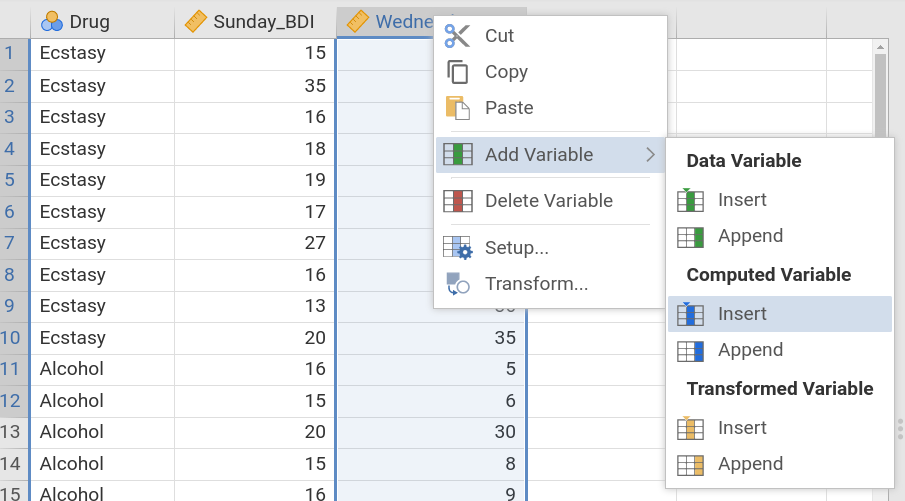Select Append under Data Variable
Viewport: 905px width, 501px height.
coord(780,236)
